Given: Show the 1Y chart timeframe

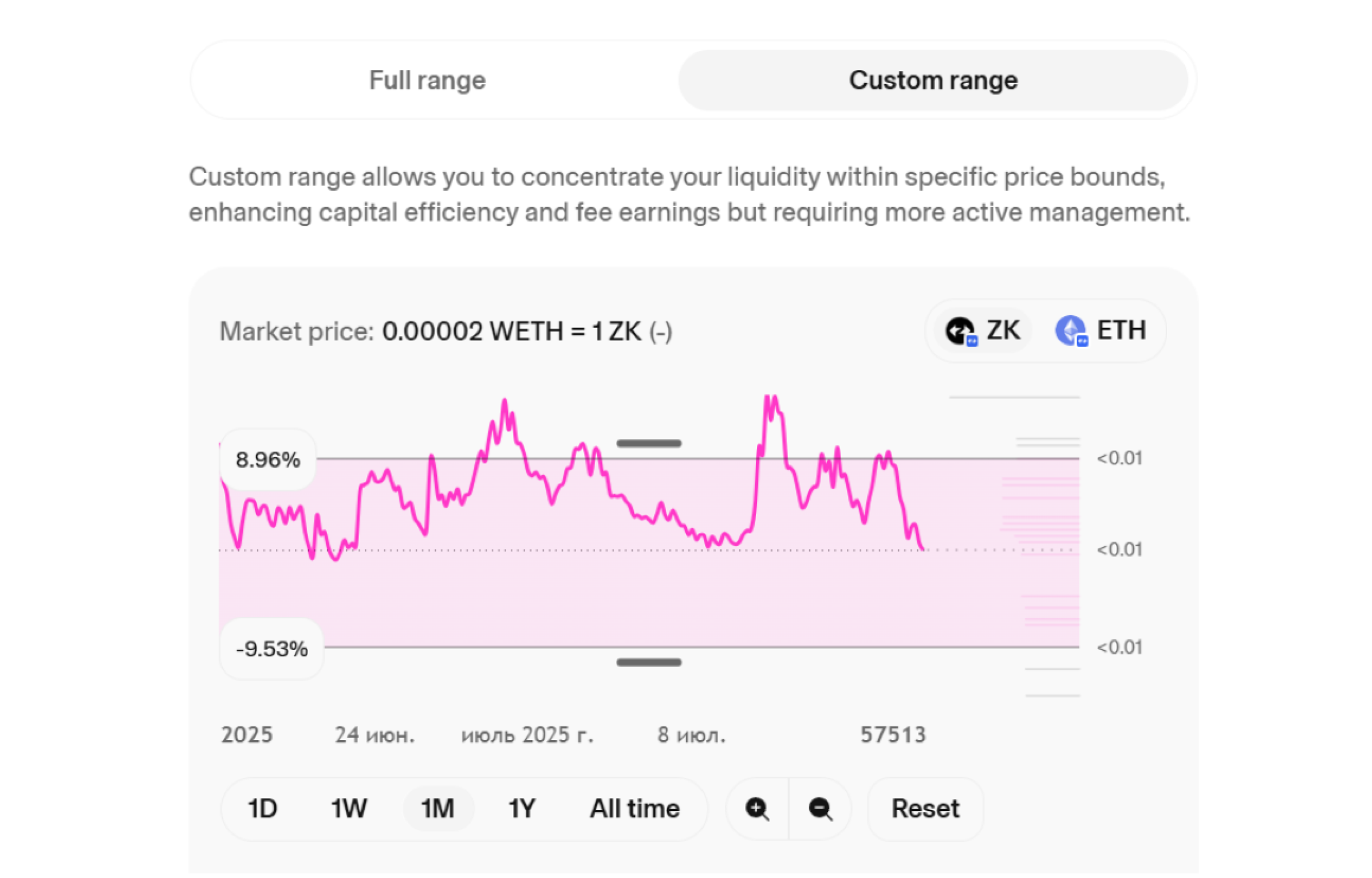Looking at the screenshot, I should (x=522, y=809).
